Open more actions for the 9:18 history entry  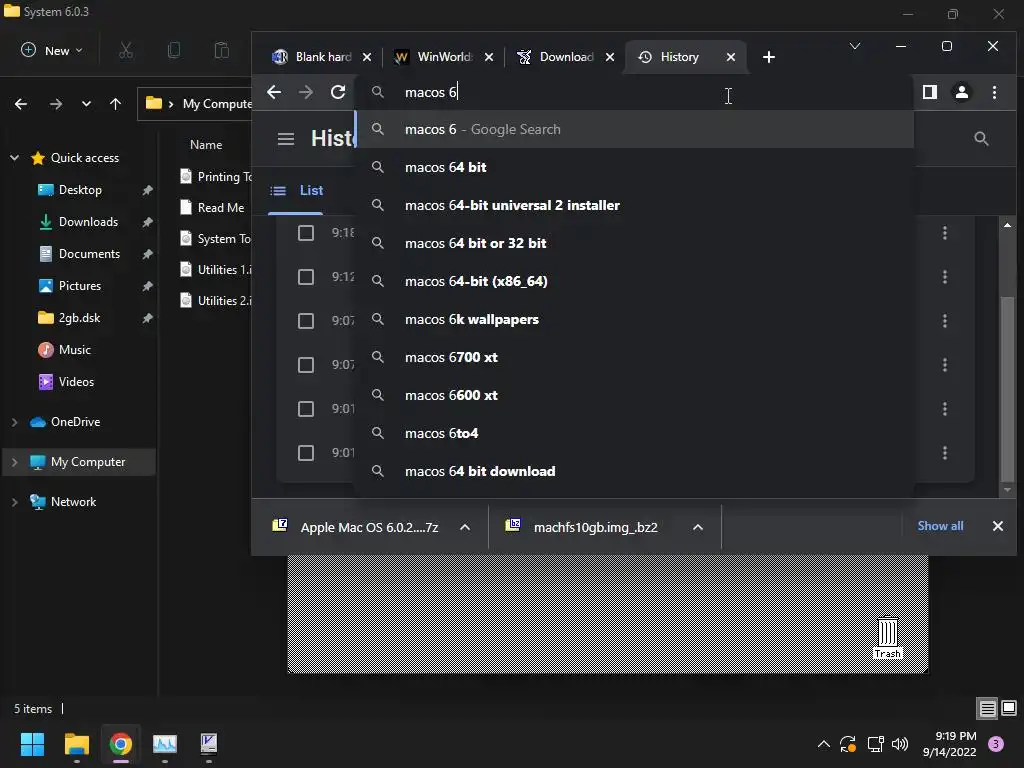tap(944, 232)
